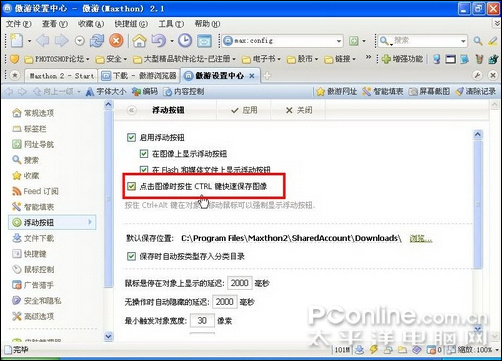Close the 傲游设置中心 tab

pyautogui.click(x=252, y=76)
